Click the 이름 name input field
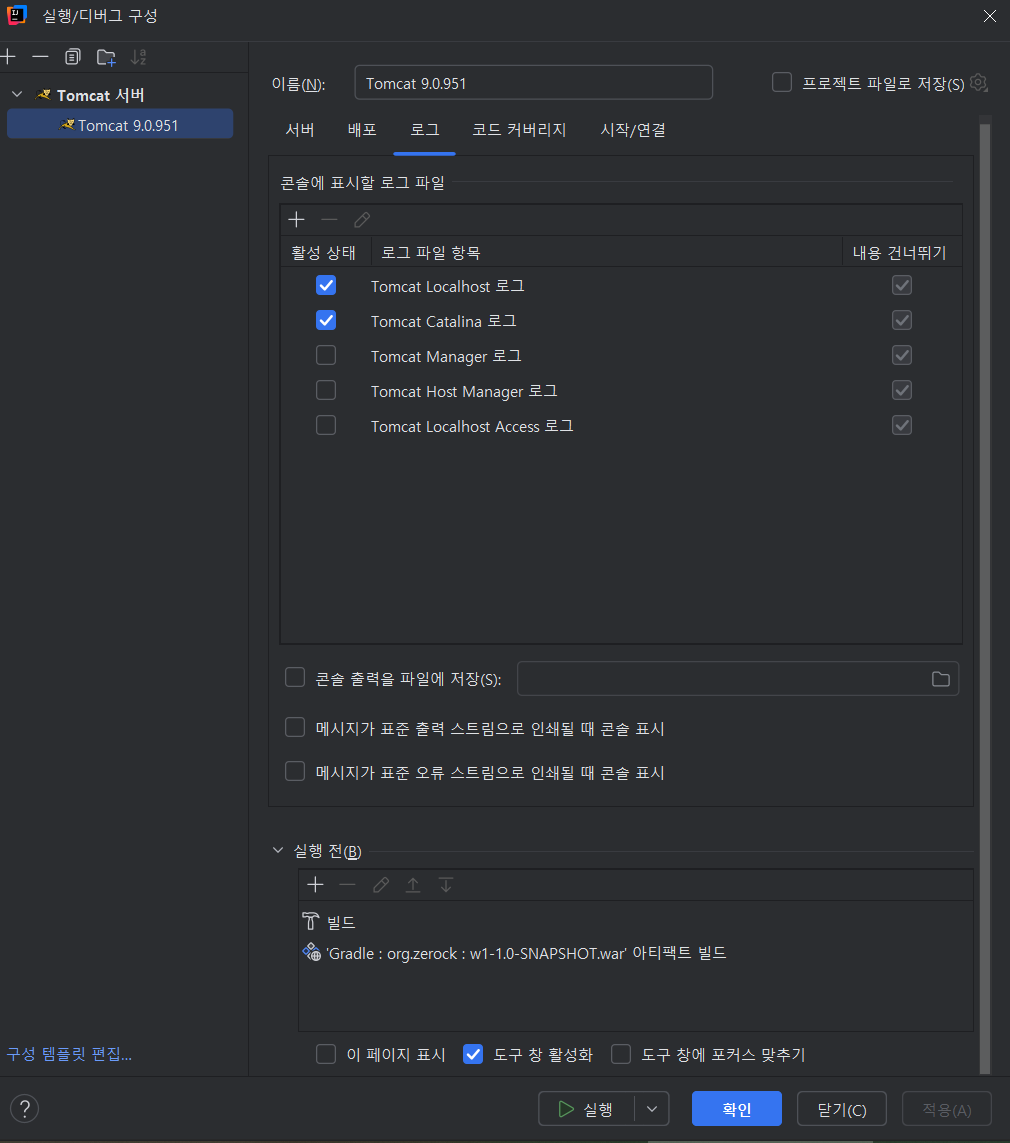The width and height of the screenshot is (1010, 1143). click(x=533, y=82)
